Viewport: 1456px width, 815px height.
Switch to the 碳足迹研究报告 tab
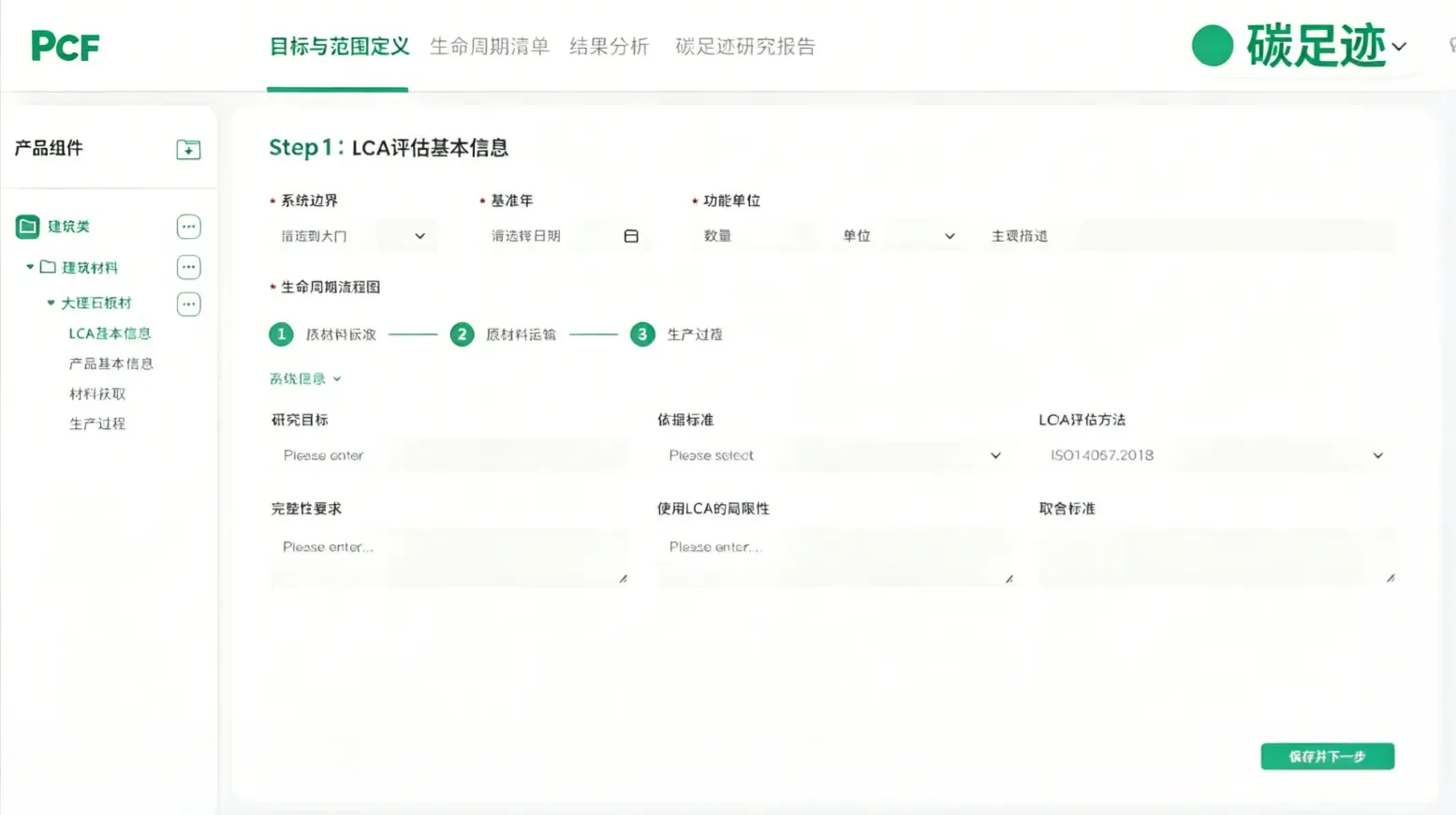pos(744,46)
